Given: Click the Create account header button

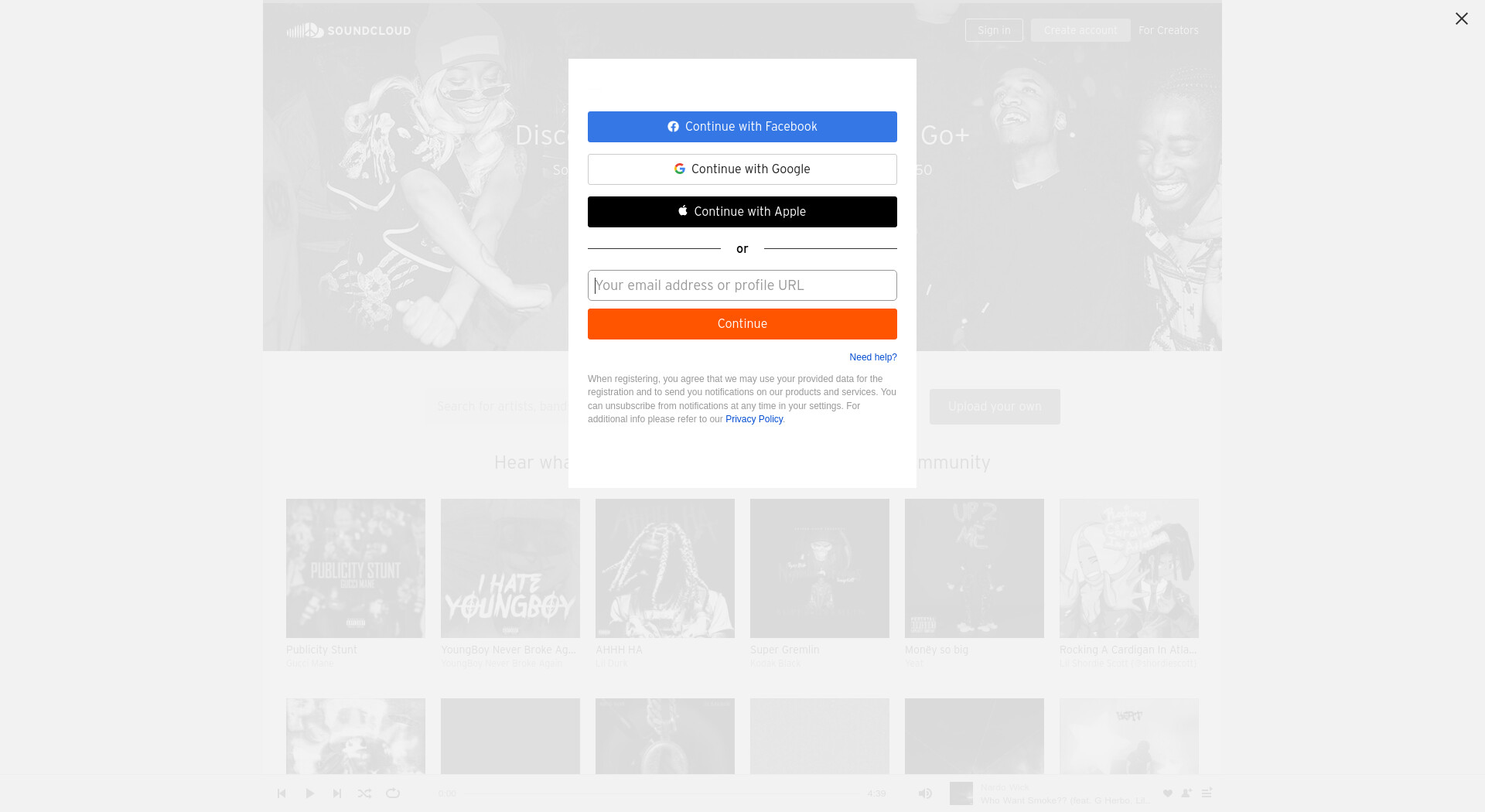Looking at the screenshot, I should click(x=1080, y=30).
